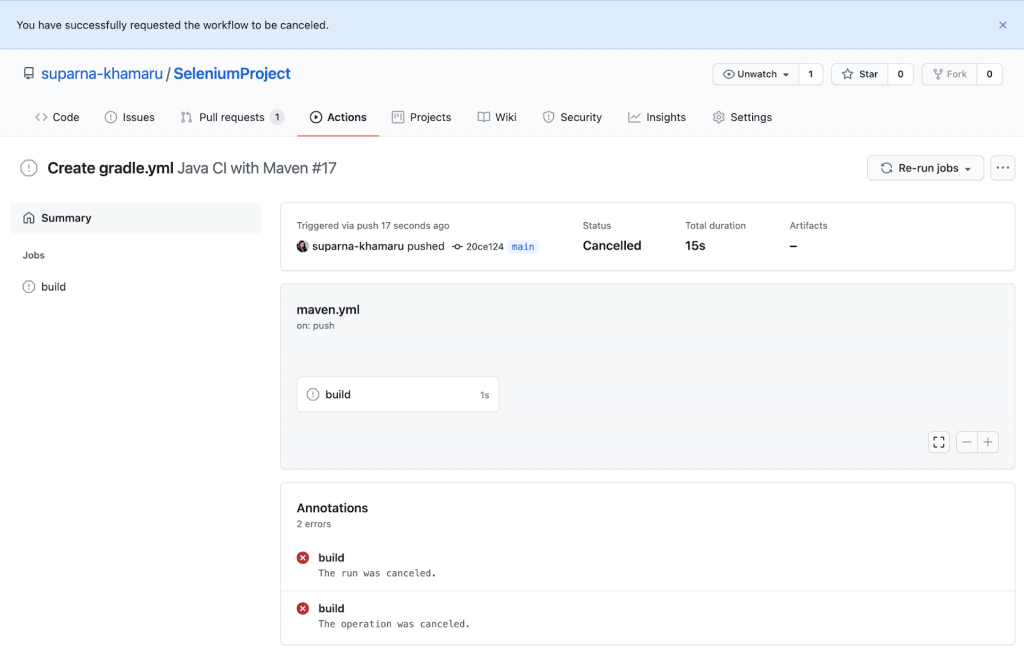1024x653 pixels.
Task: Zoom out the workflow graph
Action: (x=966, y=442)
